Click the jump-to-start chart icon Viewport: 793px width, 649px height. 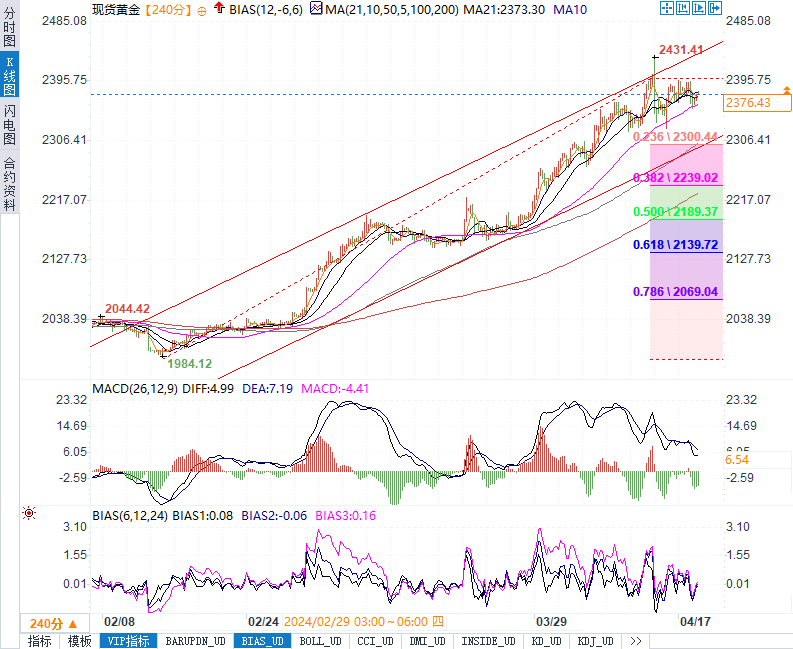click(683, 8)
